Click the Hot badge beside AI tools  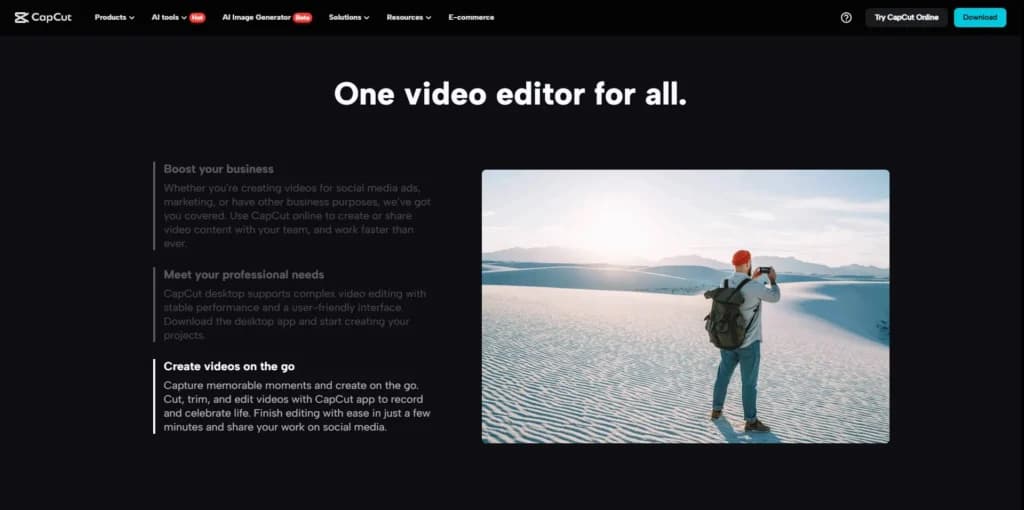point(197,18)
